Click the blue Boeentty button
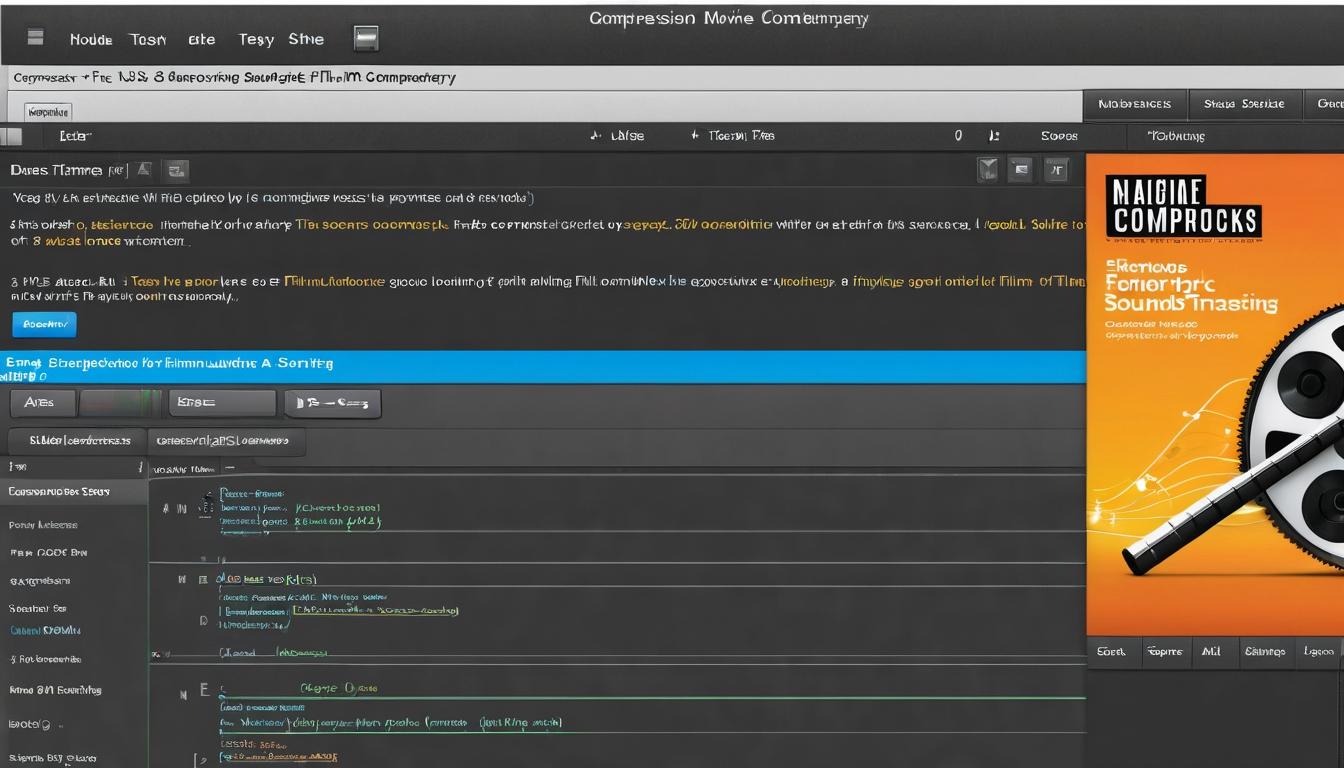1344x768 pixels. point(44,324)
